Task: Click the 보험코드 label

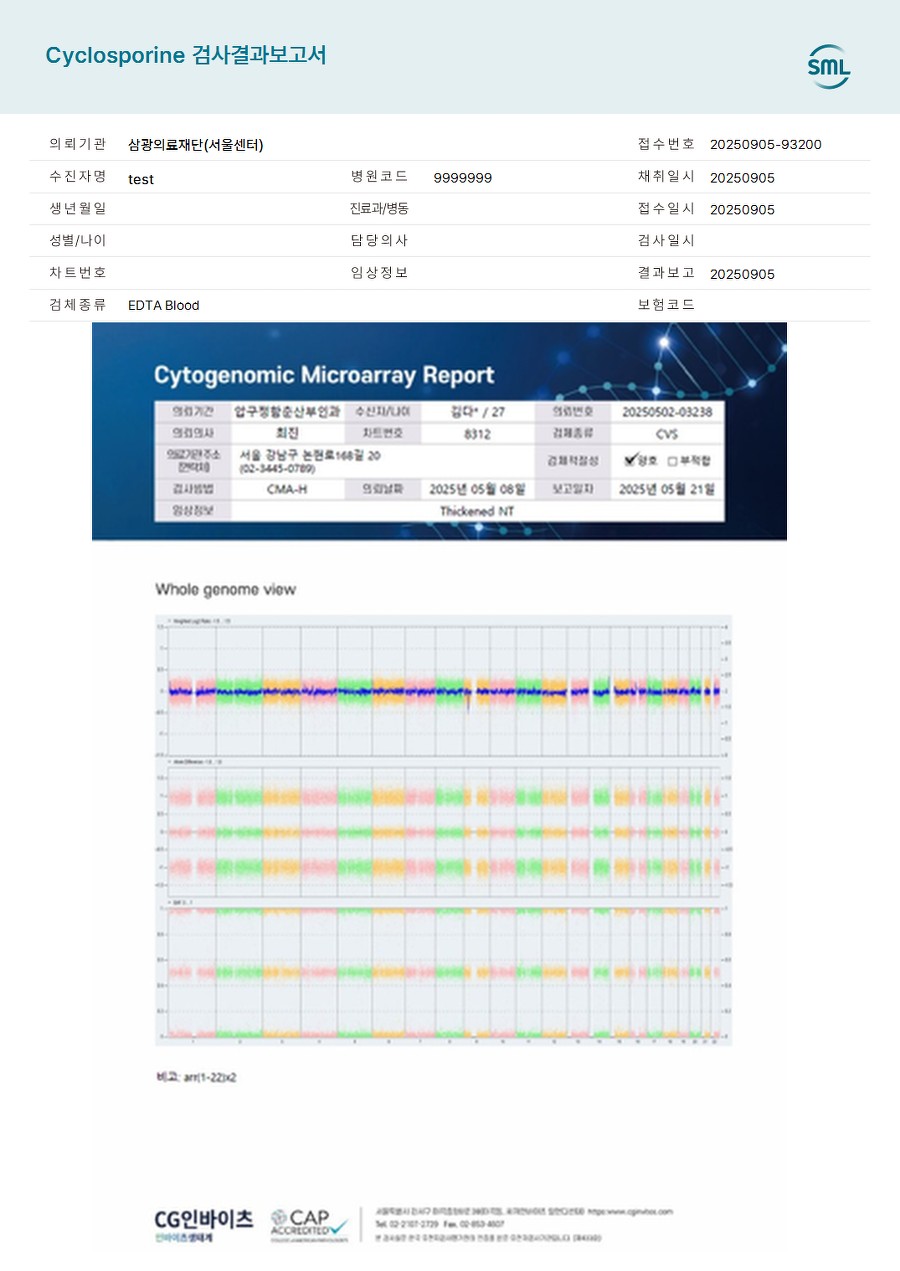Action: [x=666, y=304]
